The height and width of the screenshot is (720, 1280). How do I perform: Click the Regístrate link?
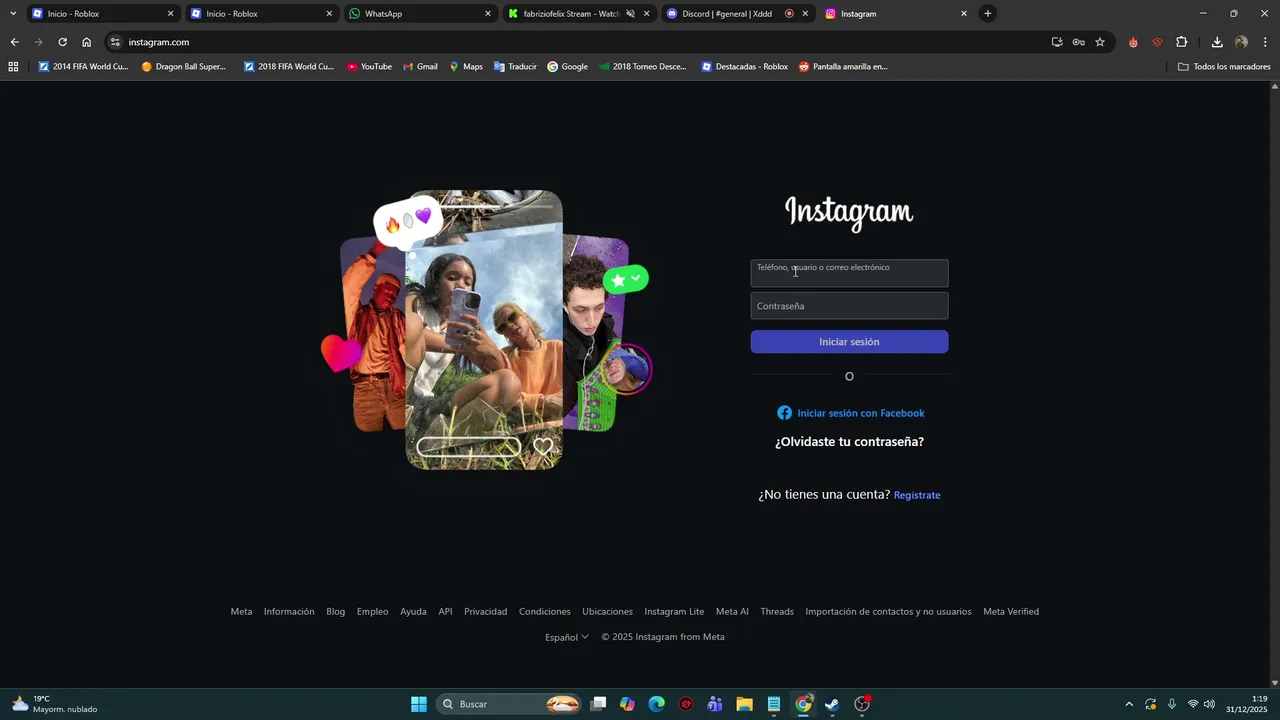pyautogui.click(x=917, y=495)
